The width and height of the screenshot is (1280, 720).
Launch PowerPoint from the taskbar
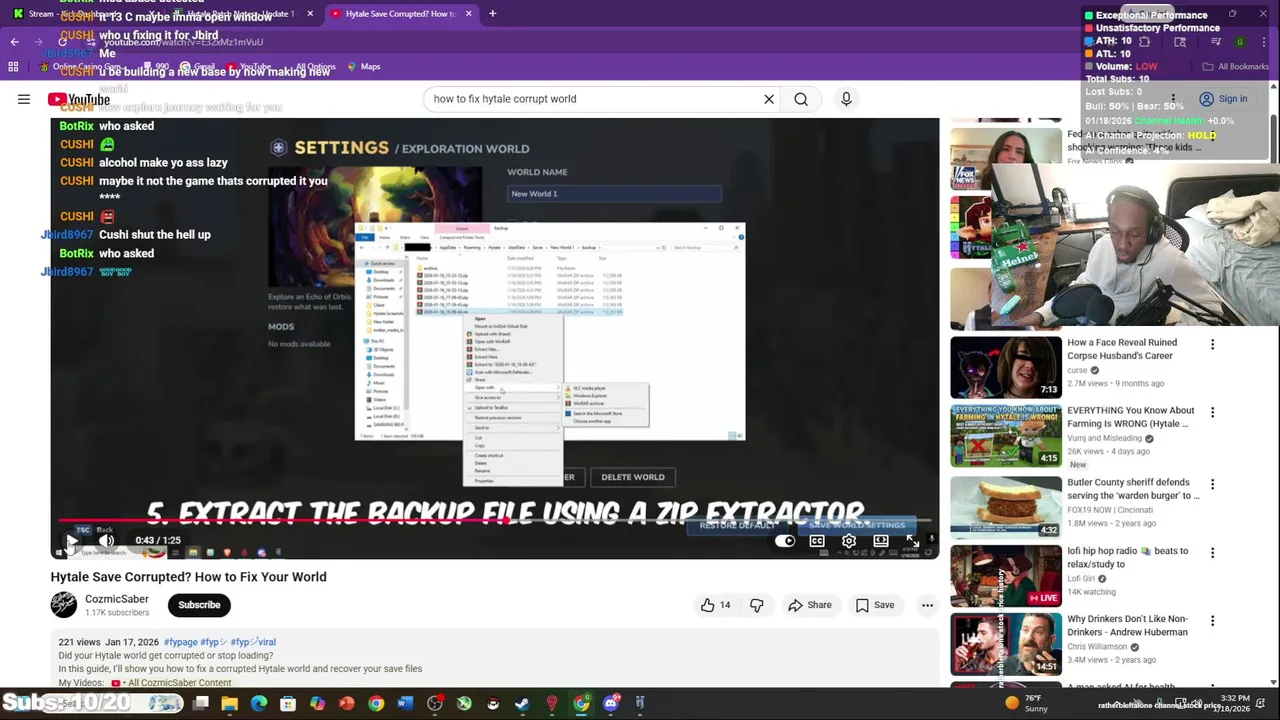346,704
